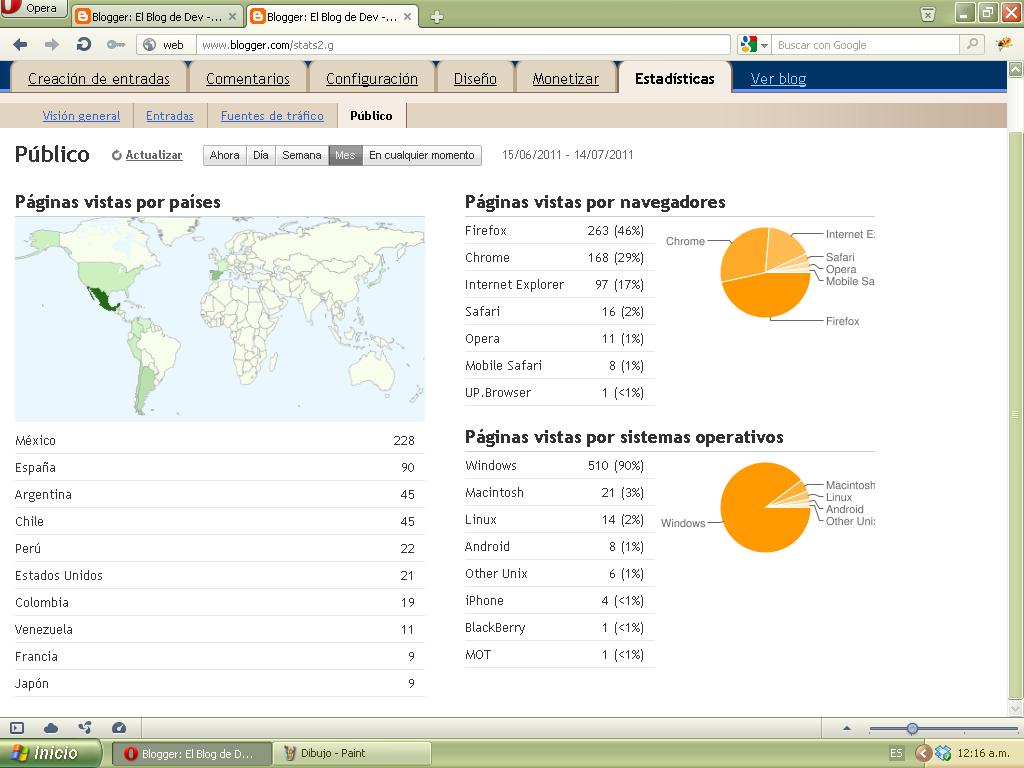Image resolution: width=1024 pixels, height=768 pixels.
Task: Click the BlackBerry operating system row
Action: (559, 628)
